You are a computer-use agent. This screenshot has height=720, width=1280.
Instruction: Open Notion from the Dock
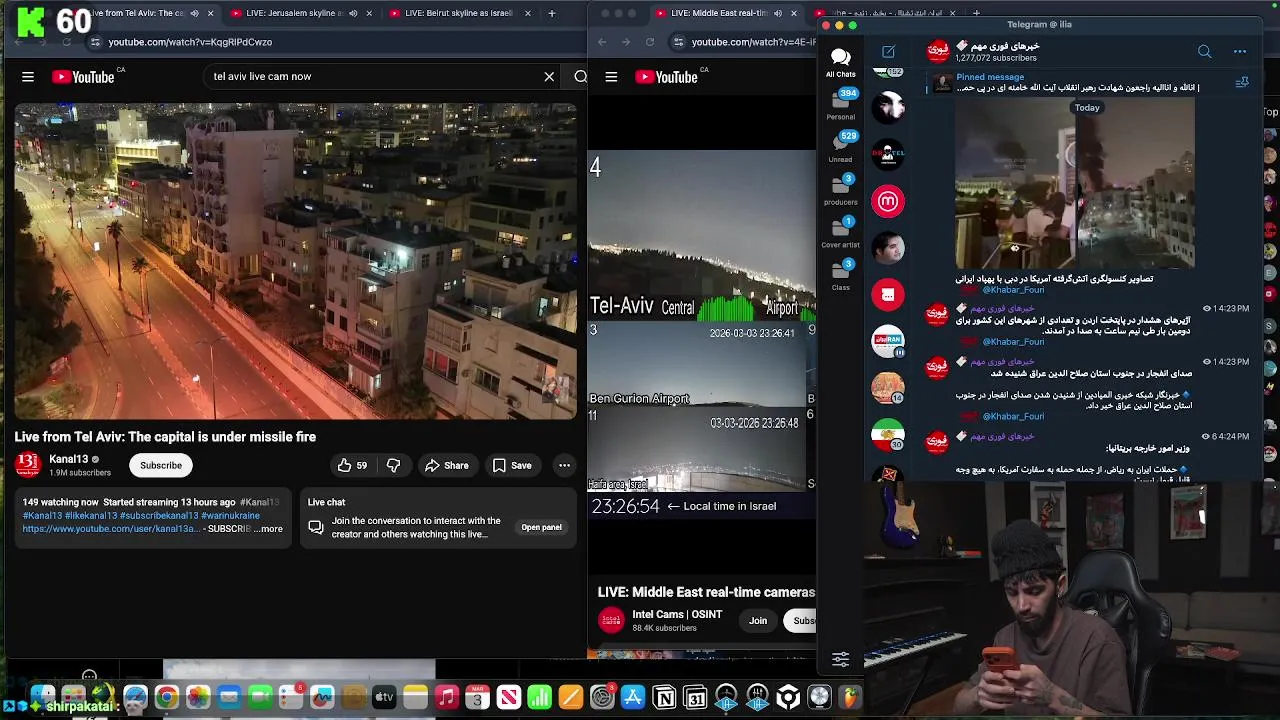tap(664, 697)
